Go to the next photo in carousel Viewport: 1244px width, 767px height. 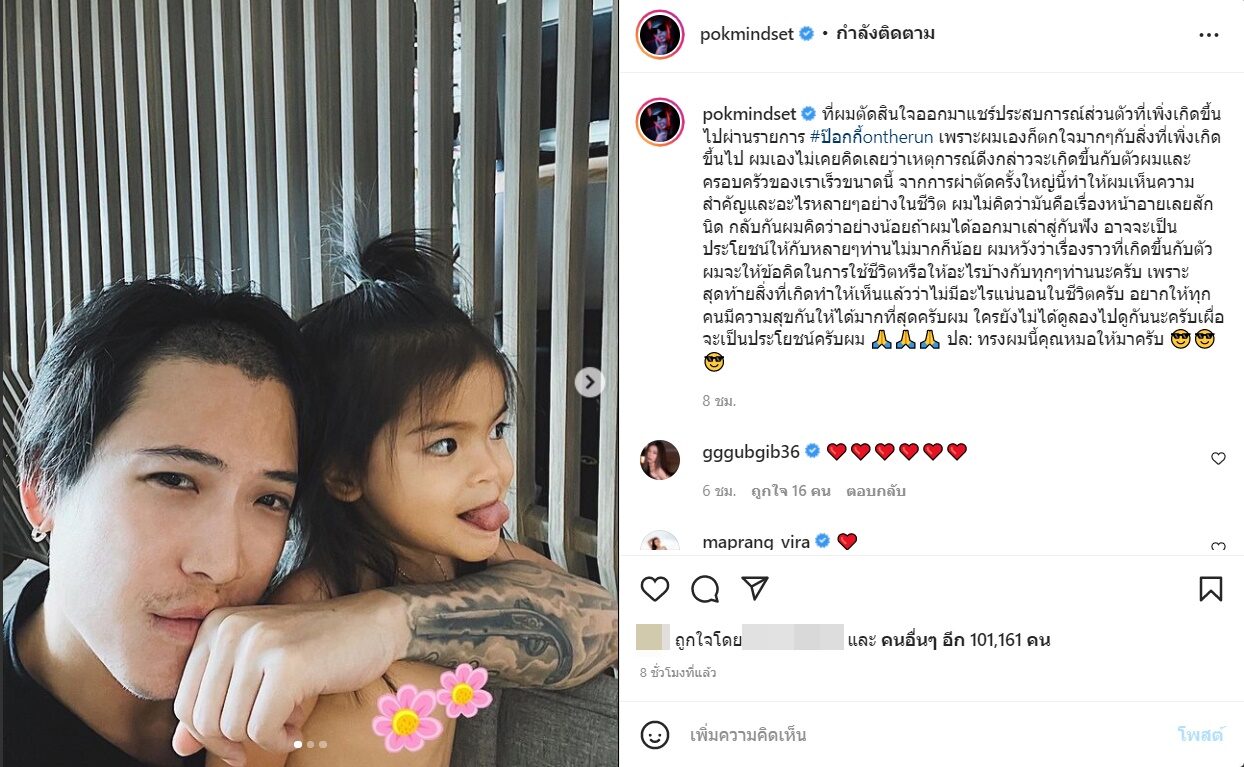pyautogui.click(x=589, y=381)
